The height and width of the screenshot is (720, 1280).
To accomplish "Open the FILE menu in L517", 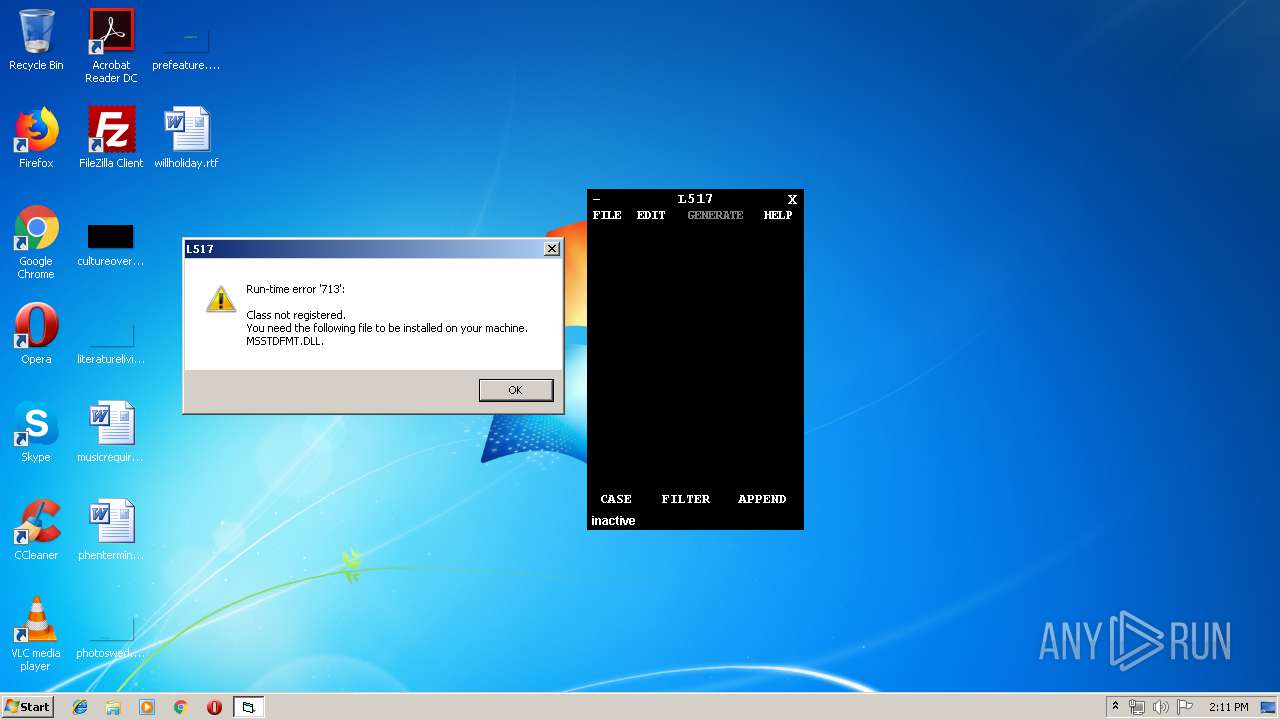I will coord(607,215).
